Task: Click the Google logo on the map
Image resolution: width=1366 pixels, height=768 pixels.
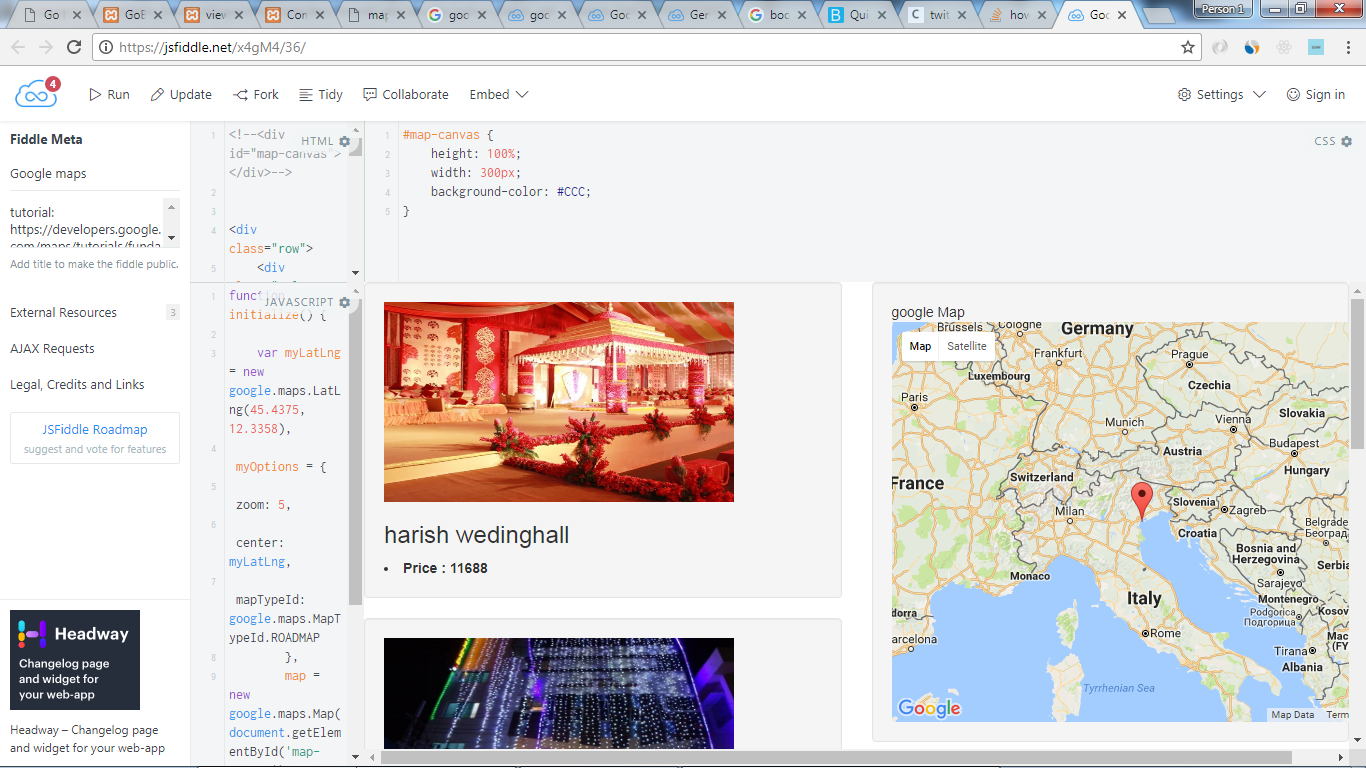Action: pos(929,708)
